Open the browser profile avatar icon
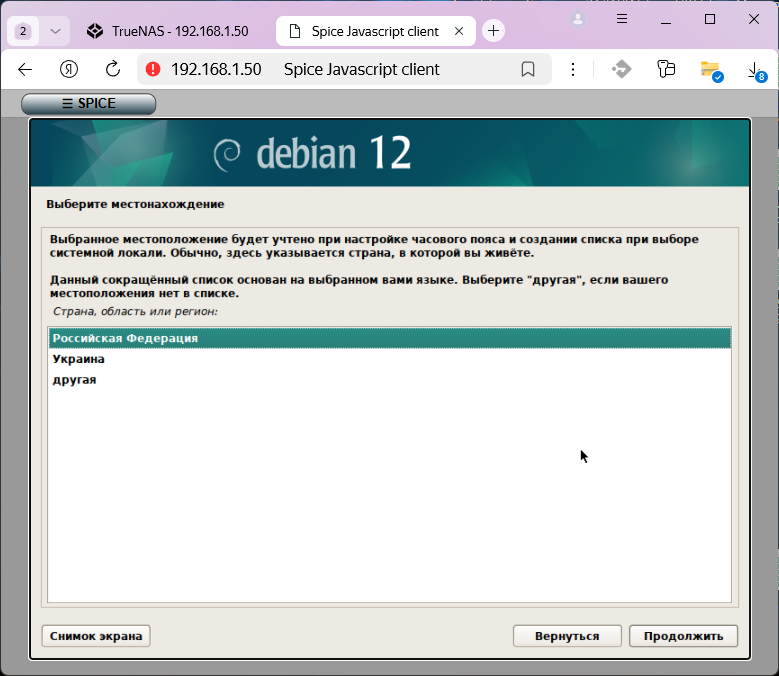Screen dimensions: 779x676 (x=578, y=19)
